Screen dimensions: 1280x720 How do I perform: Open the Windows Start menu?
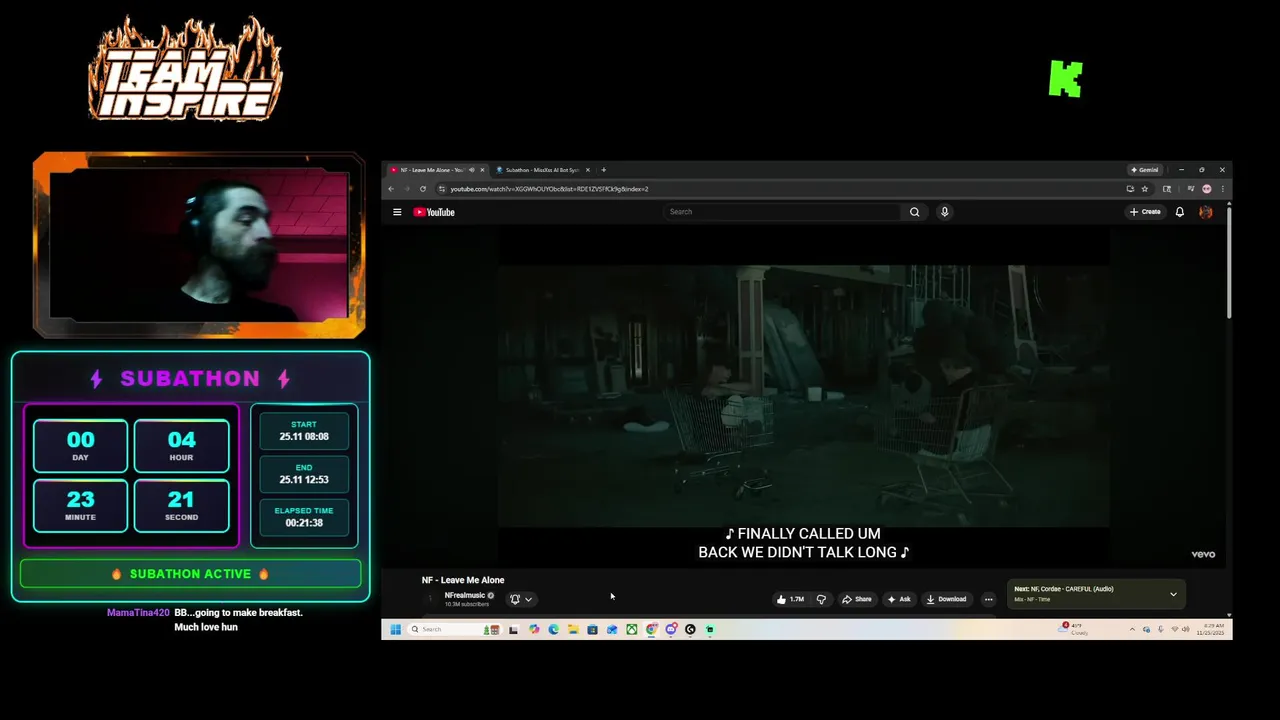[x=395, y=629]
